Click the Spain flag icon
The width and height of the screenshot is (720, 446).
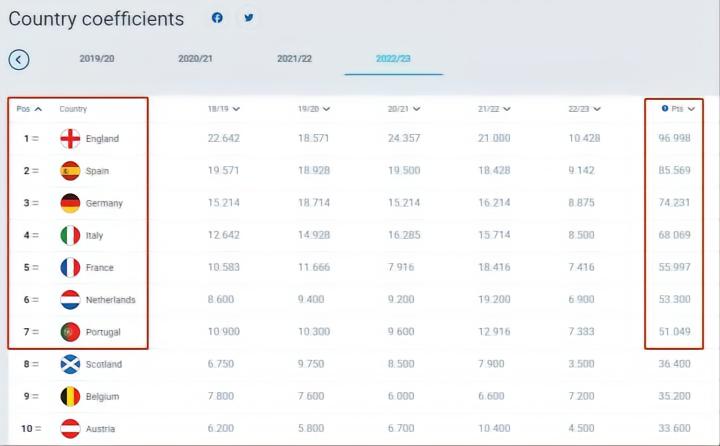(70, 171)
